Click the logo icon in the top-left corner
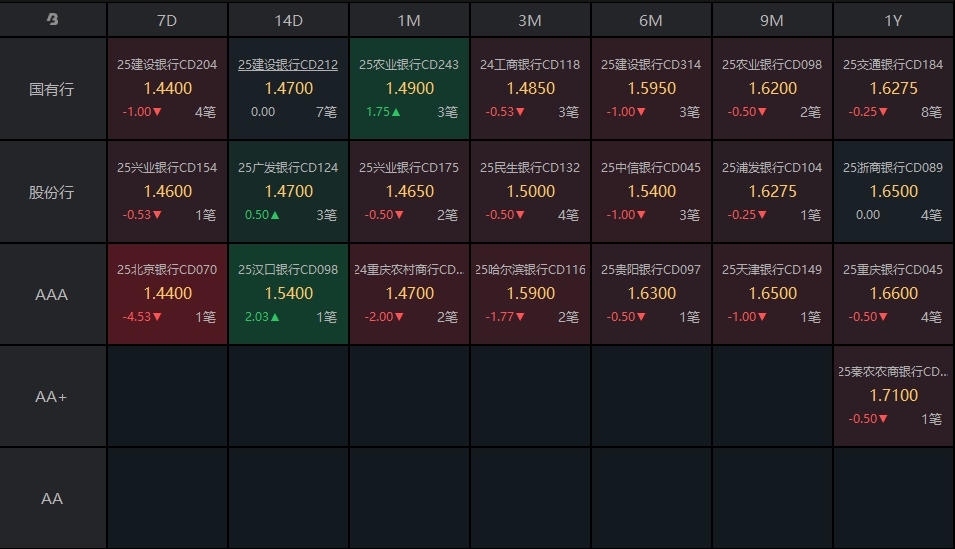 [53, 20]
